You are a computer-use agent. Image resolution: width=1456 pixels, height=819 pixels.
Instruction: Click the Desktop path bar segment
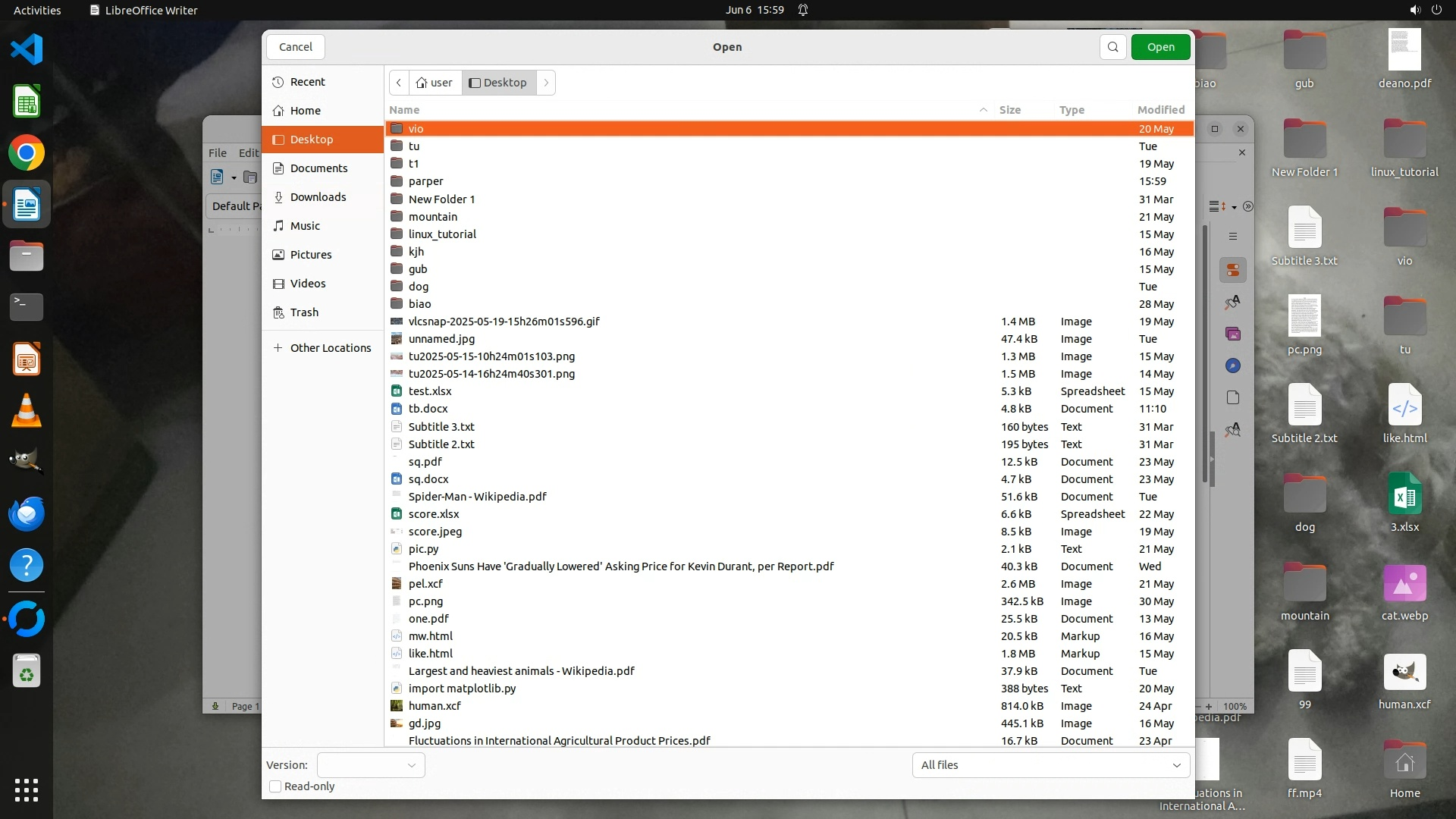pyautogui.click(x=498, y=83)
